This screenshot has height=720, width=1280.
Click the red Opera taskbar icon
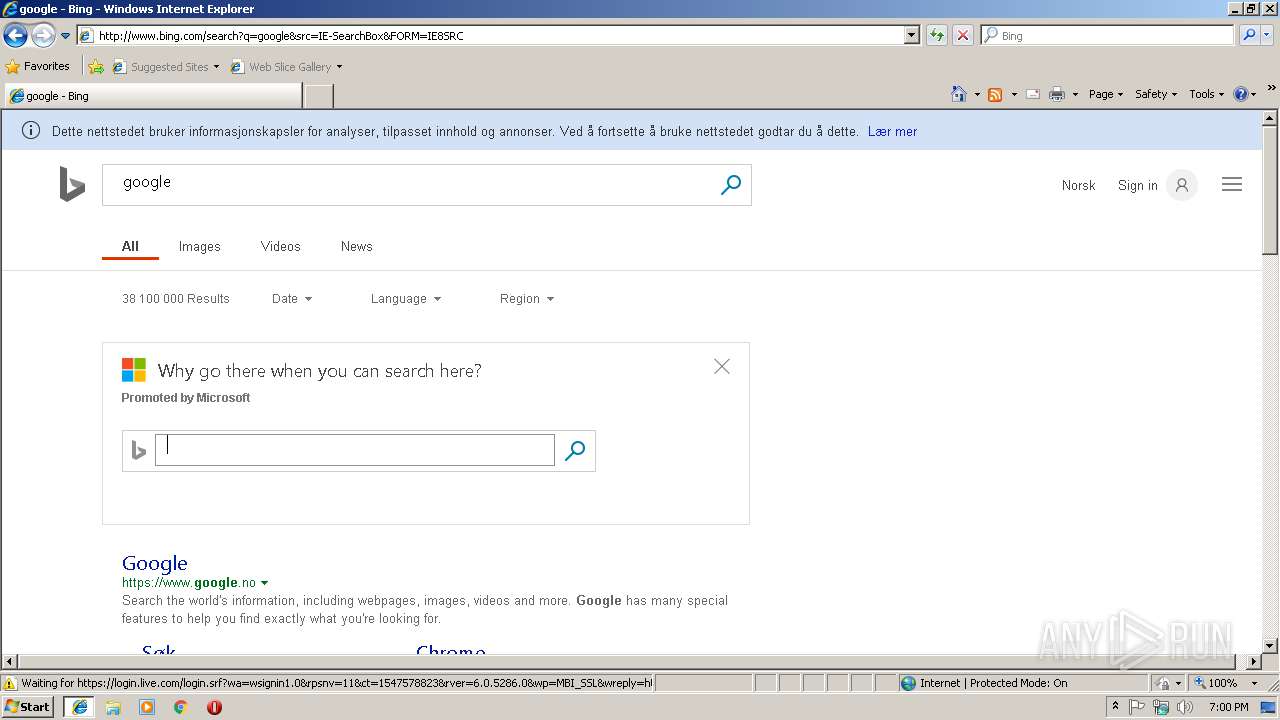point(214,707)
